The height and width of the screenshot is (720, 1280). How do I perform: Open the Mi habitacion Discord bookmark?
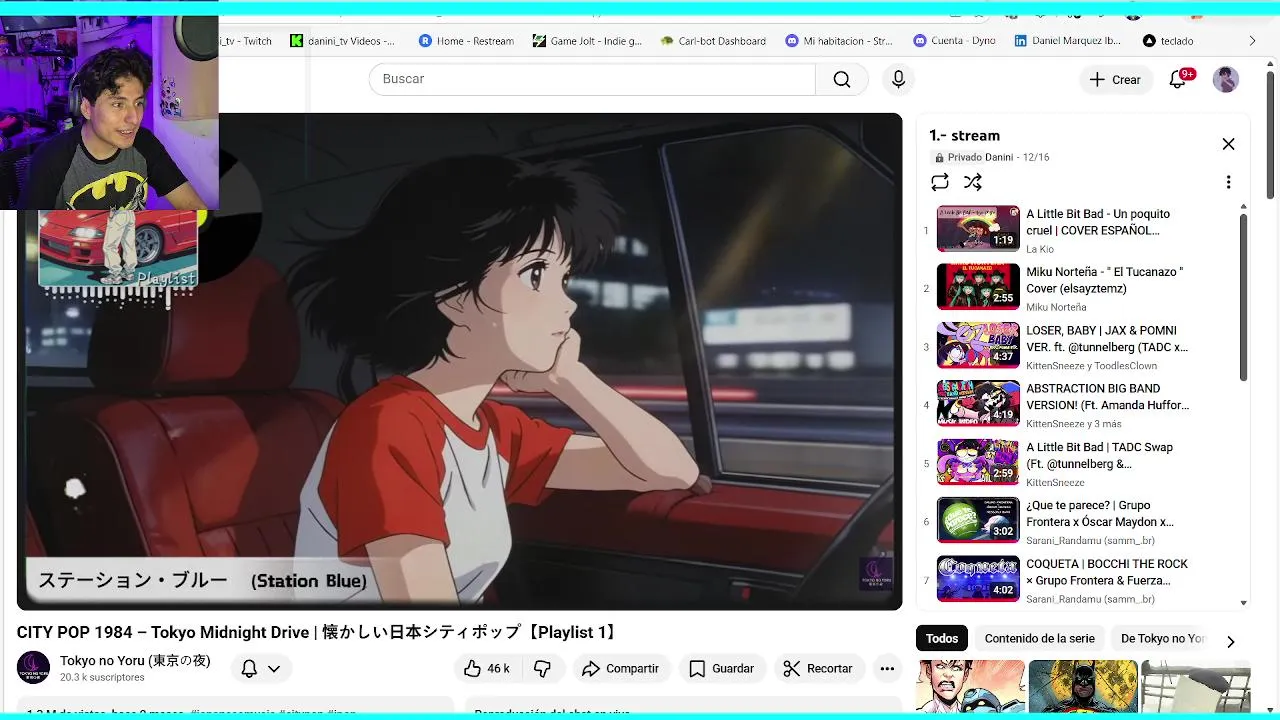point(839,41)
